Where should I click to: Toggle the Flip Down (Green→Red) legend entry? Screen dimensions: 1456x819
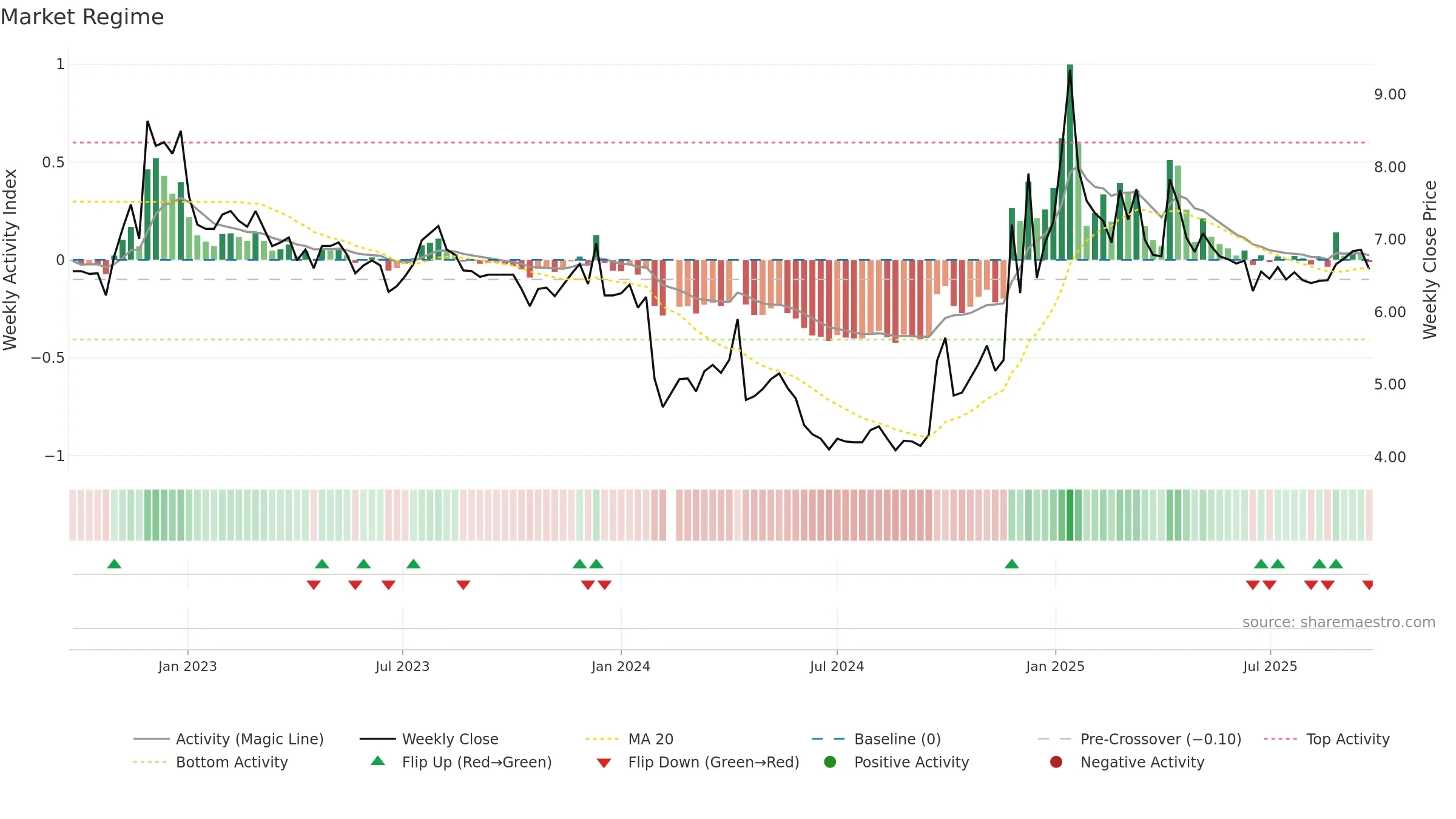(698, 762)
